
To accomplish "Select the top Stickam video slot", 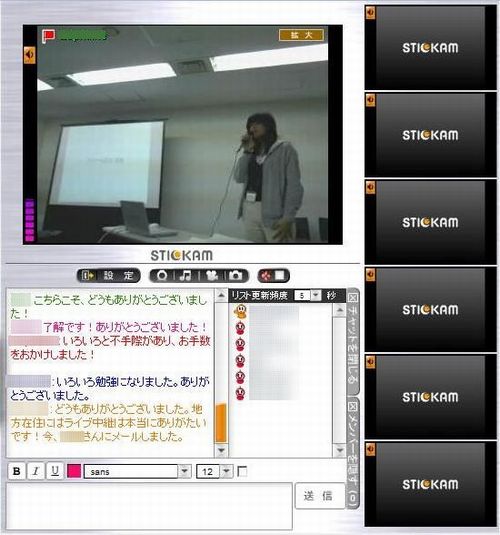I will (x=430, y=47).
